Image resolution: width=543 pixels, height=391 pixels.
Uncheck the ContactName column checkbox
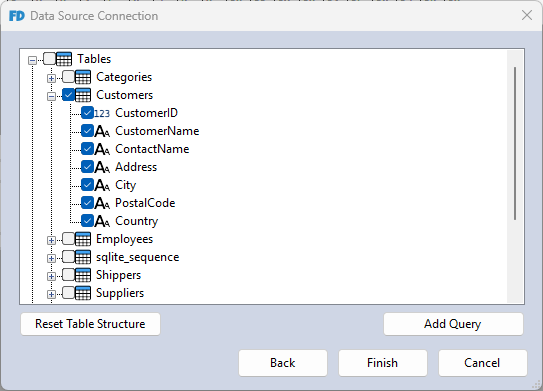coord(87,149)
